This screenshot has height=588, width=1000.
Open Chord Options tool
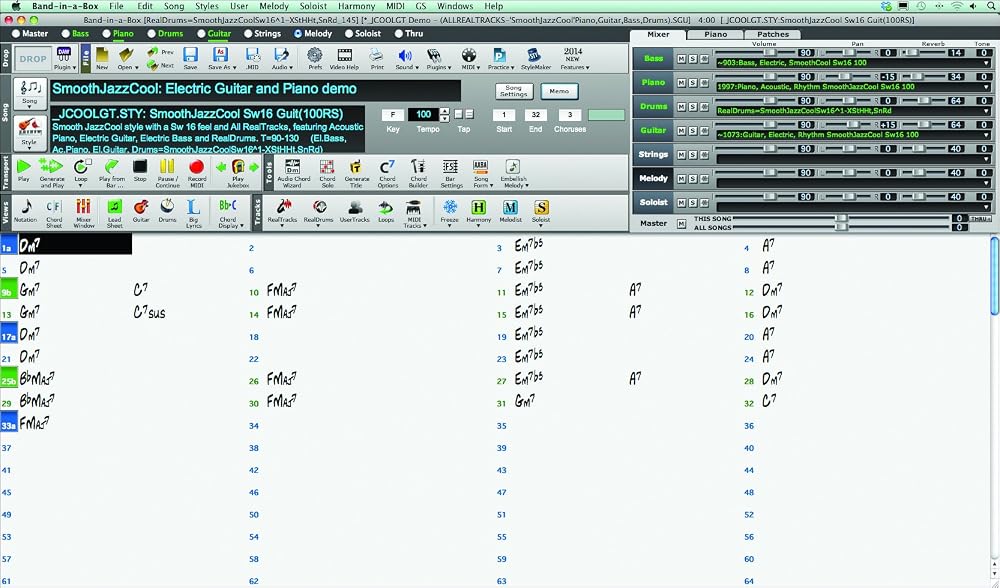pos(387,173)
